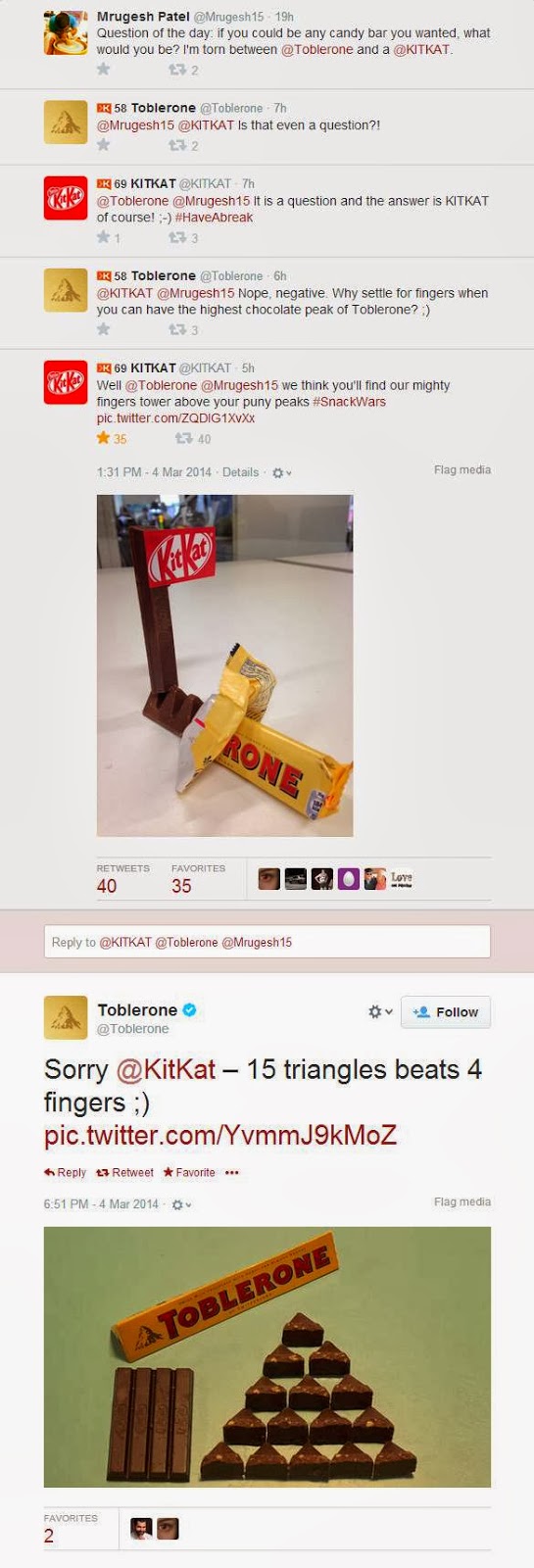Screen dimensions: 534x1568
Task: Retweet Toblerone's 'highest chocolate peak' tweet
Action: click(x=183, y=329)
